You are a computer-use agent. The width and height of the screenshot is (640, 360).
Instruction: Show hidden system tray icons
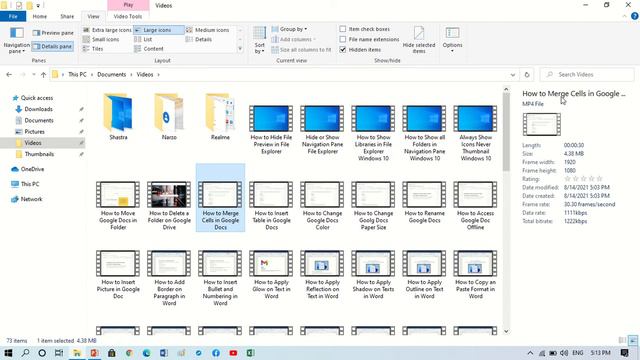(530, 353)
